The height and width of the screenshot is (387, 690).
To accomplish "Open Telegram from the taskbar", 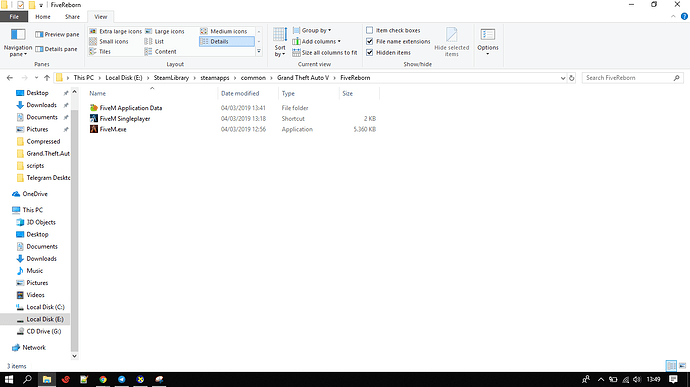I will click(x=121, y=379).
